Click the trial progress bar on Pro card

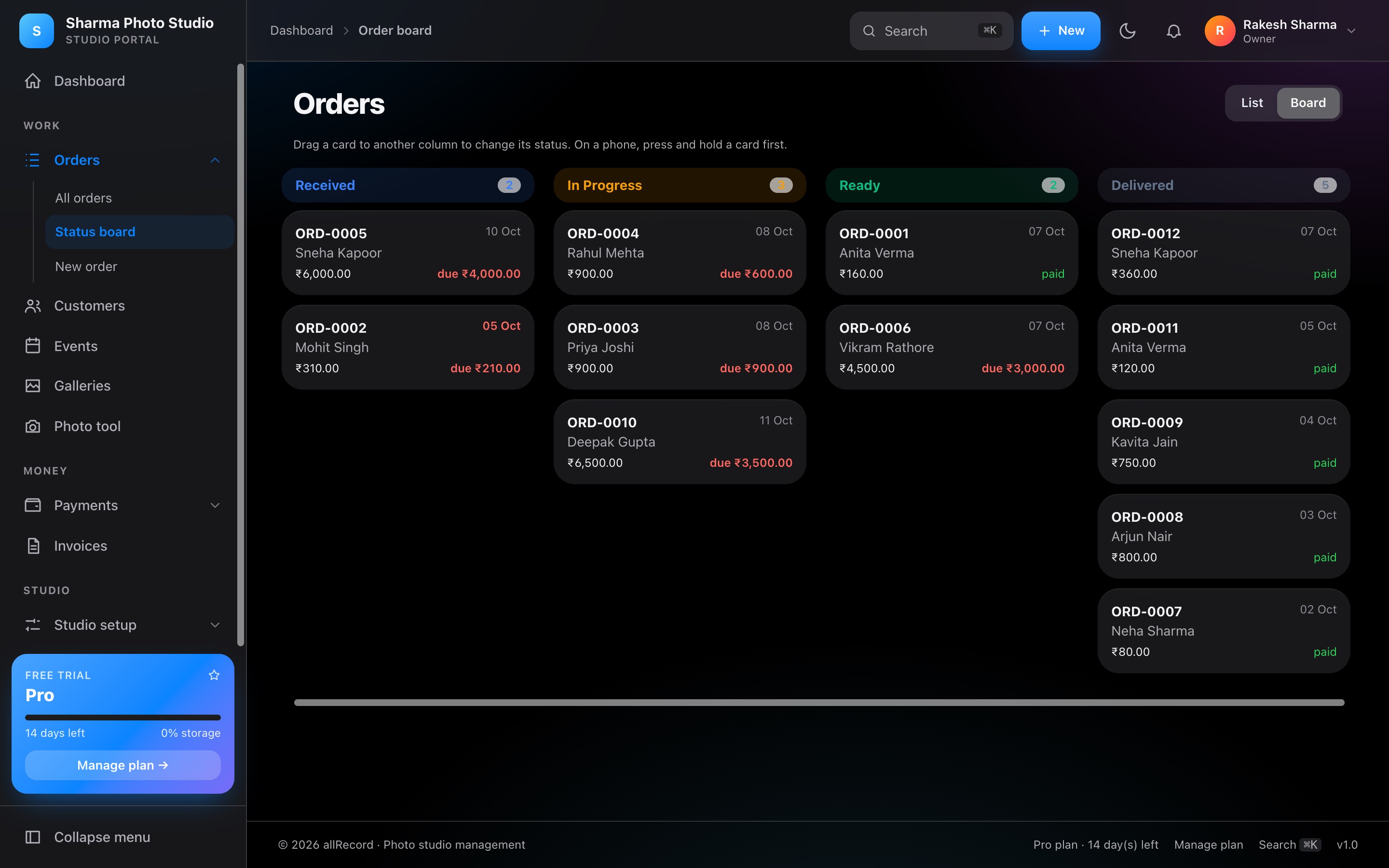point(123,718)
